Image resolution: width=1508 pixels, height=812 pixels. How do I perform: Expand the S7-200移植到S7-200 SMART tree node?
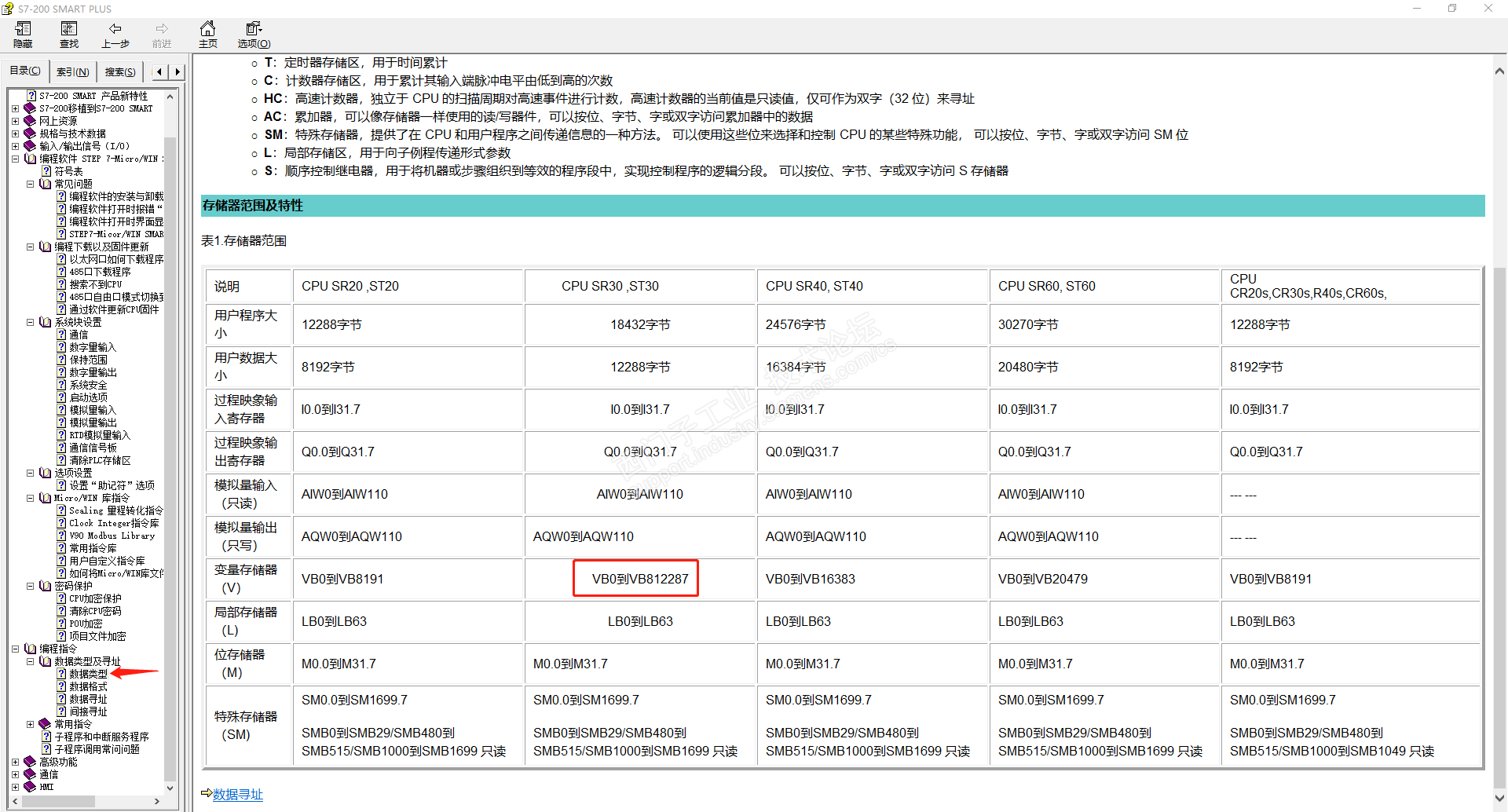(15, 108)
